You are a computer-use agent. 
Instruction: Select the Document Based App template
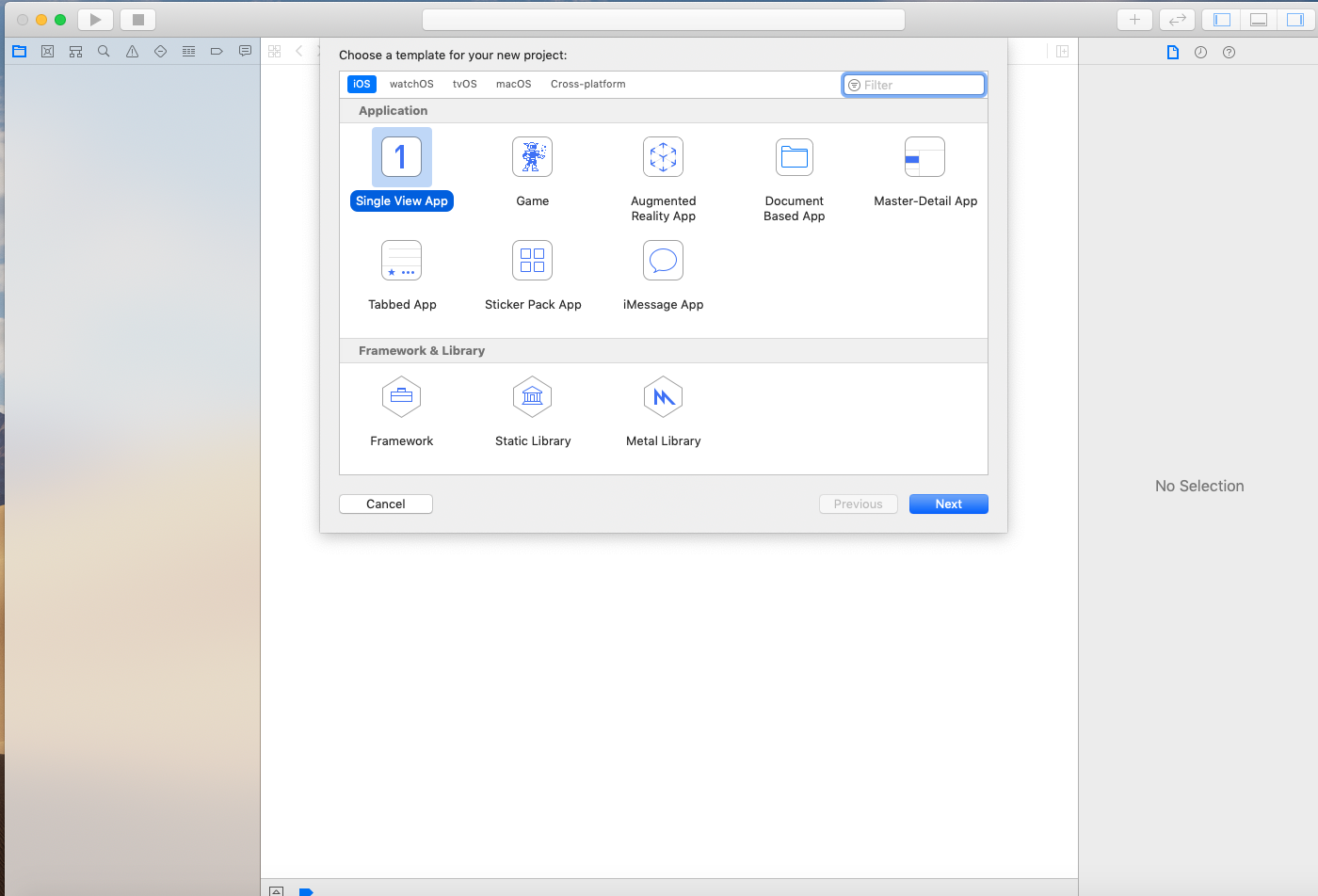795,178
